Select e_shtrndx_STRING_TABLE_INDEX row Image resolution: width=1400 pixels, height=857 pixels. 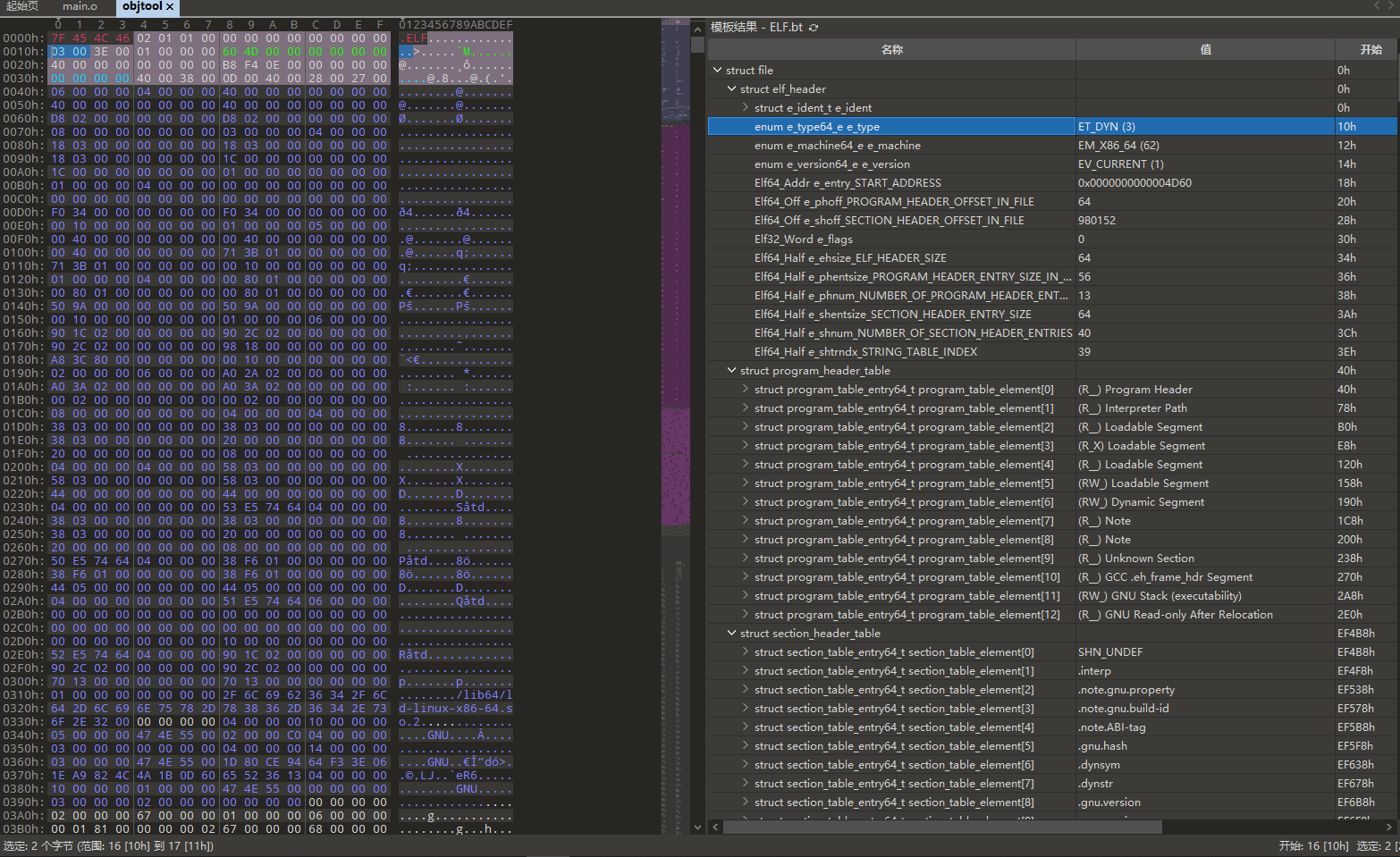click(x=1052, y=352)
